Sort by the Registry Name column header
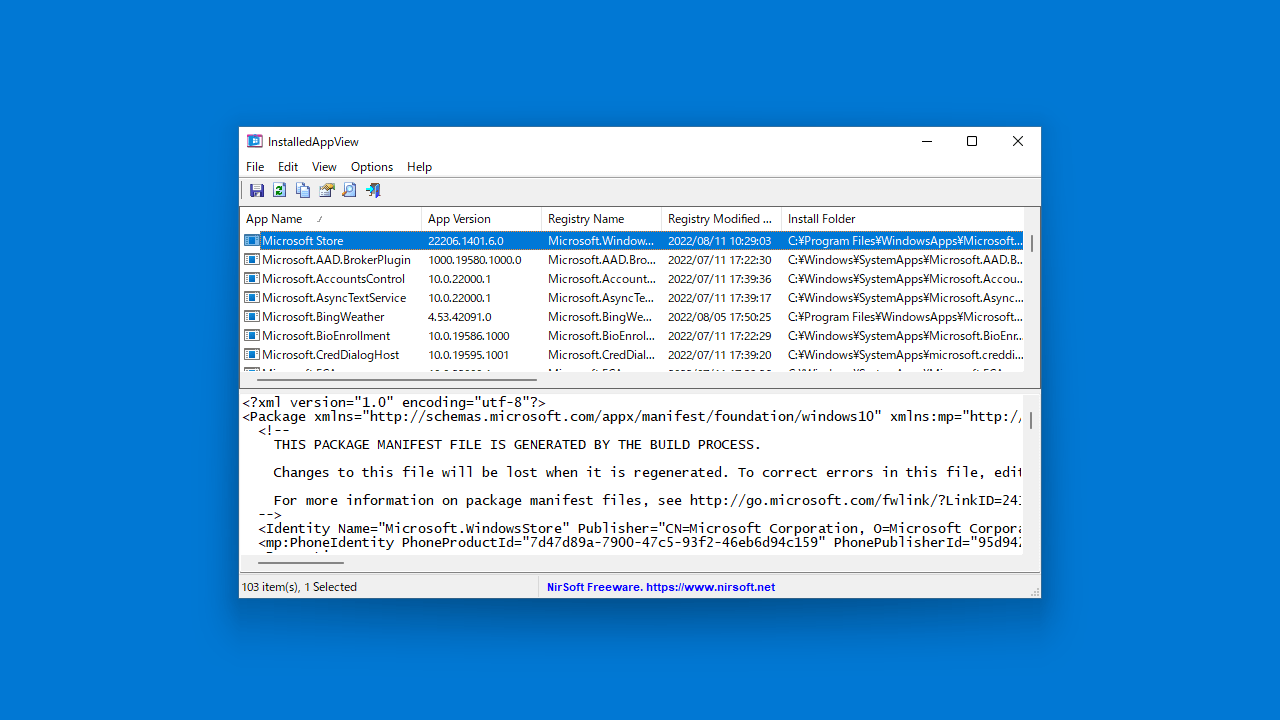Image resolution: width=1280 pixels, height=720 pixels. pos(601,219)
